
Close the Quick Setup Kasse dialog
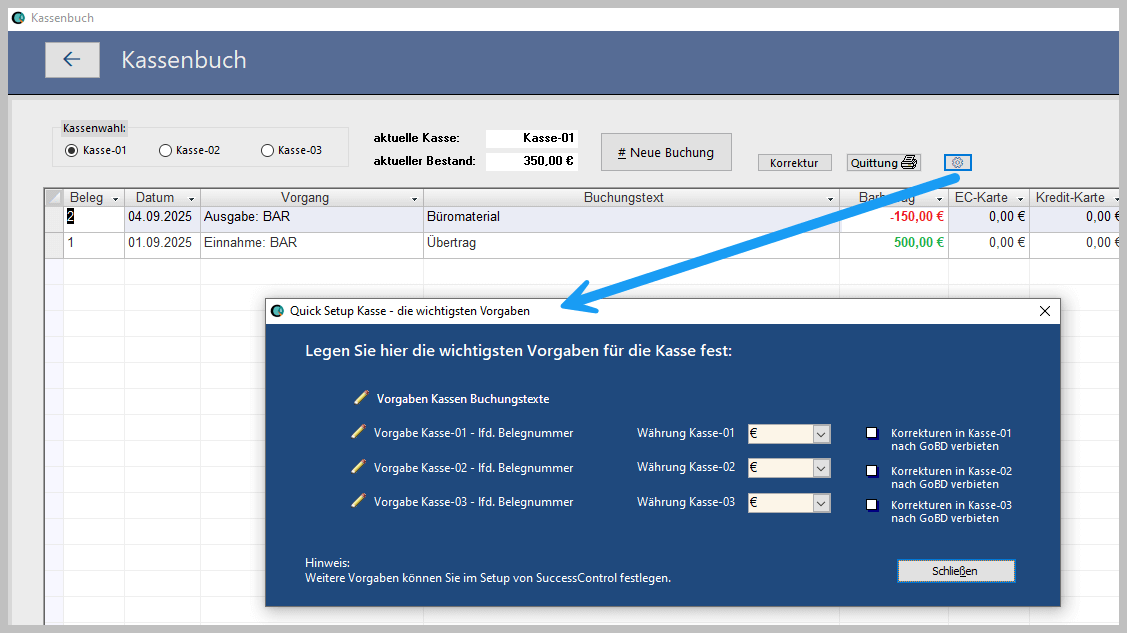[x=1045, y=311]
